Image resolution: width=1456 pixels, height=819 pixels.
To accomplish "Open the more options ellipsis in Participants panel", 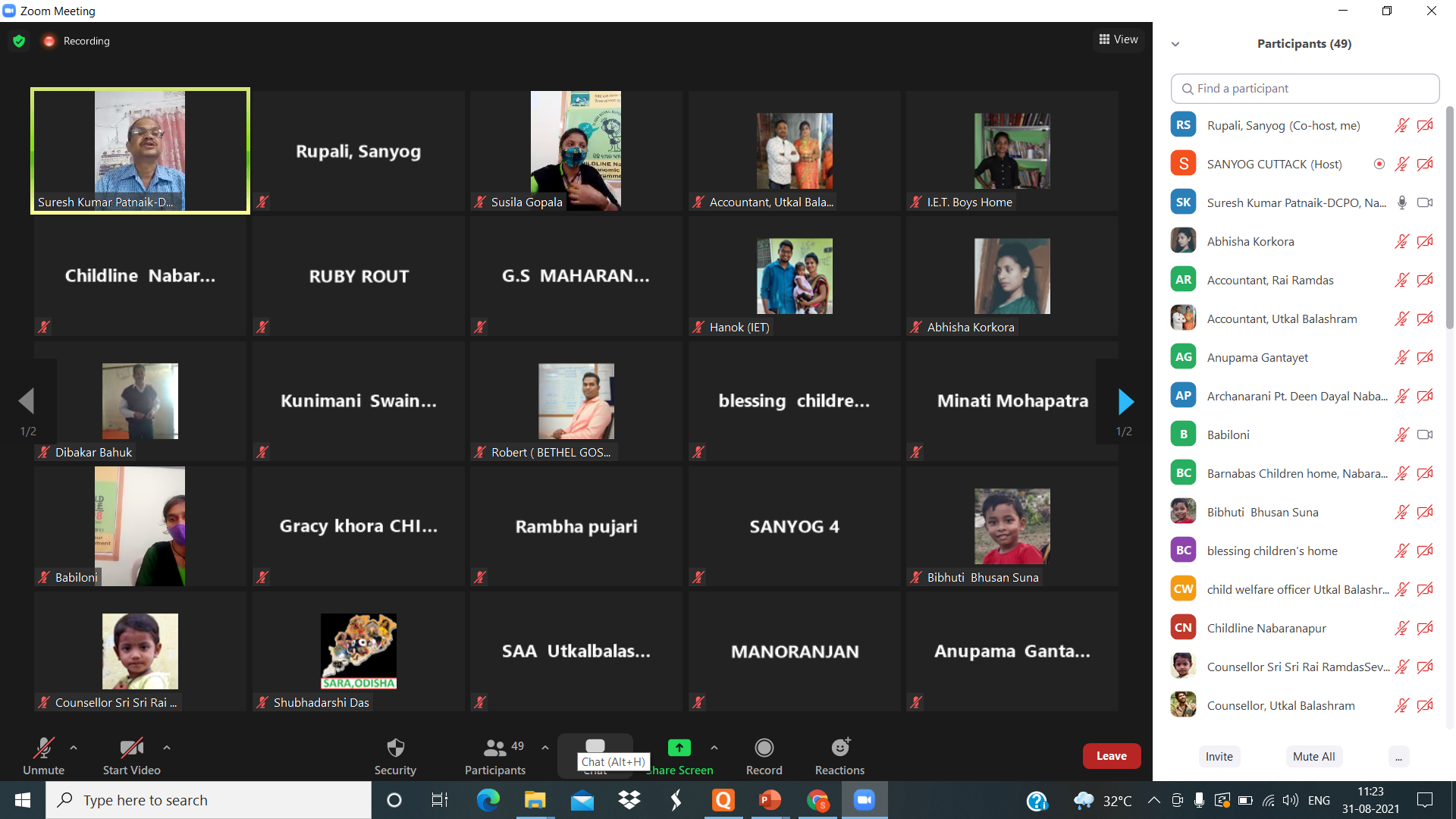I will 1398,757.
